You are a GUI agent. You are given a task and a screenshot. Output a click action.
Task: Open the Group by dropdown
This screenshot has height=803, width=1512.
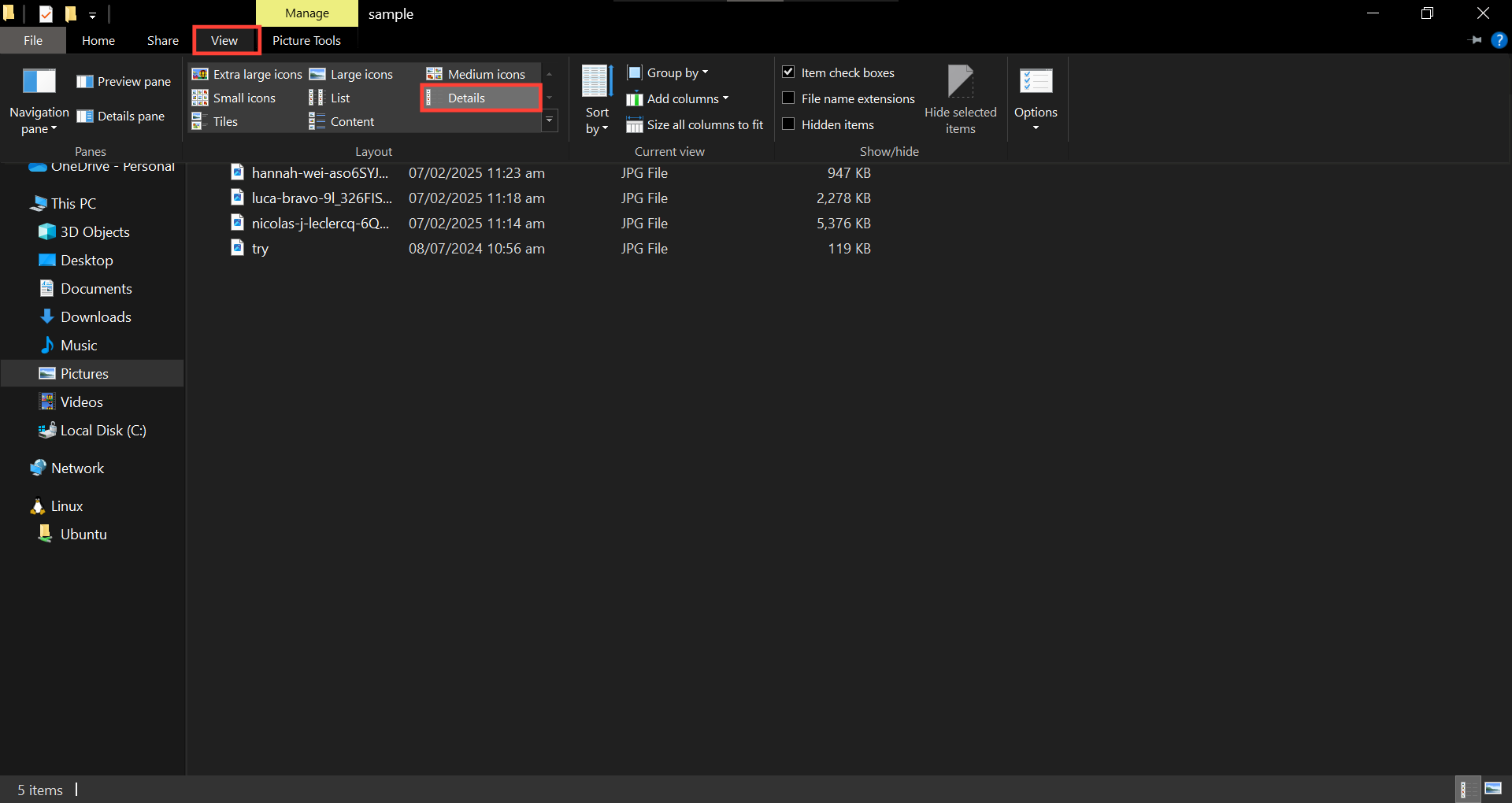point(668,72)
